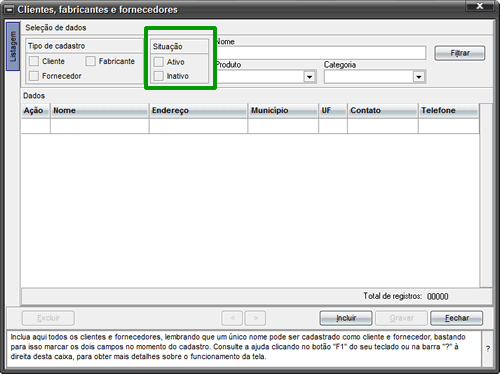
Task: Click the help text starting 'Inclua aqui todos'
Action: coord(238,347)
